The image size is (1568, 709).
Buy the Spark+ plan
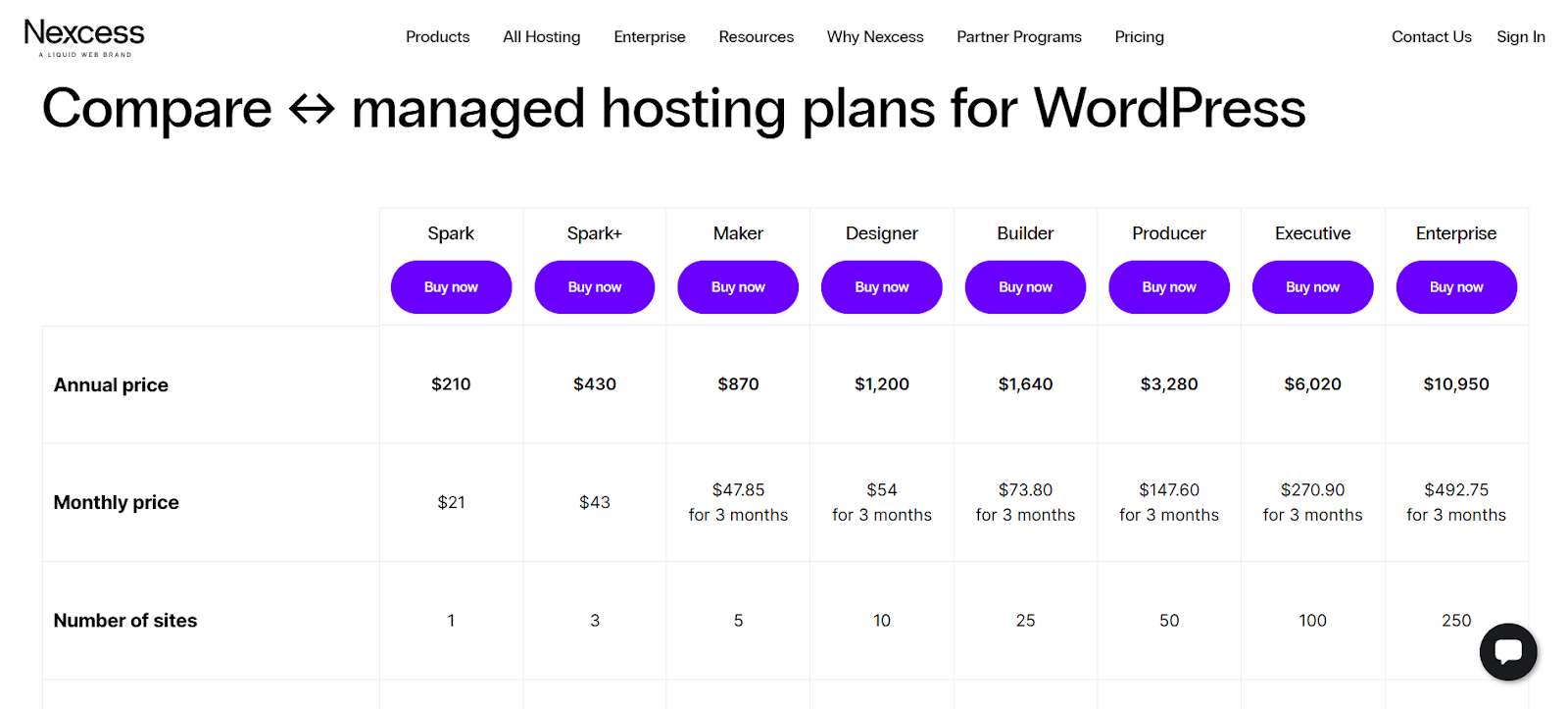coord(595,287)
